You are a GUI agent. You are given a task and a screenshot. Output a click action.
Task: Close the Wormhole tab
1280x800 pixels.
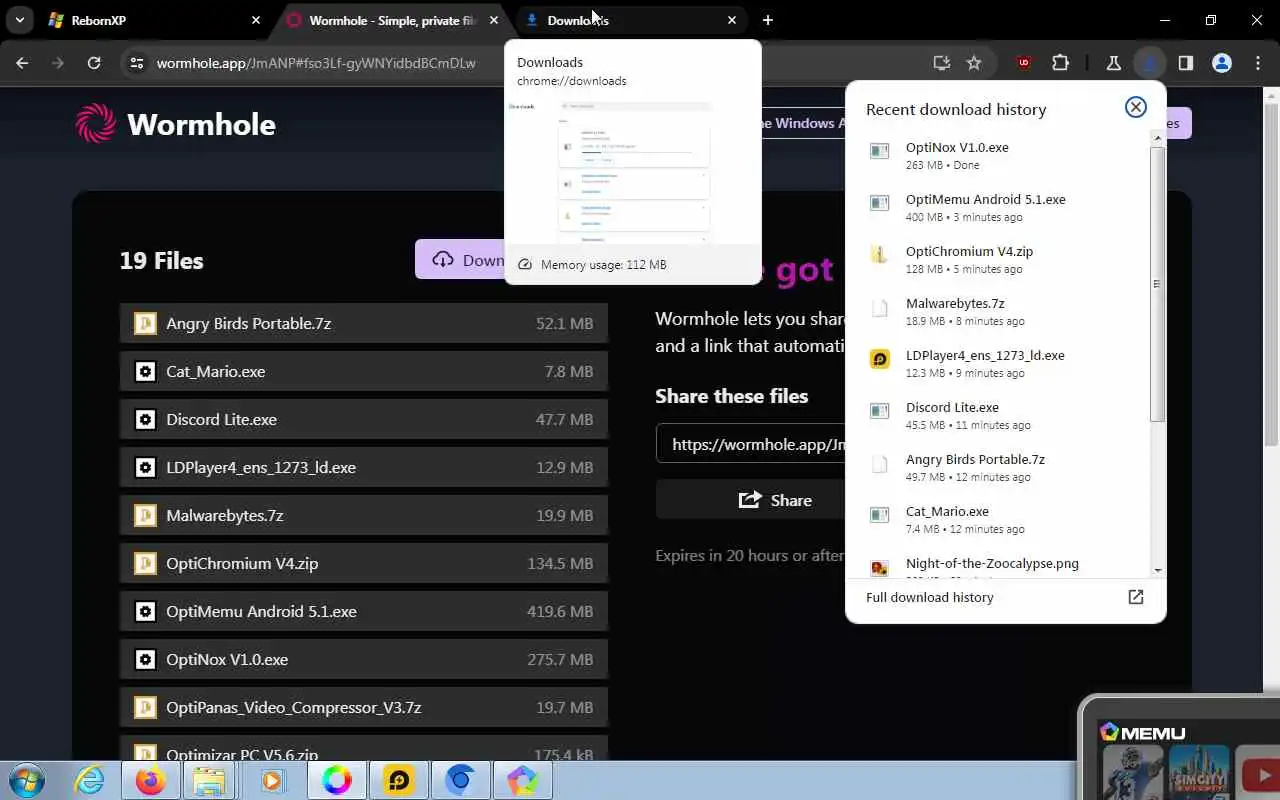(494, 20)
